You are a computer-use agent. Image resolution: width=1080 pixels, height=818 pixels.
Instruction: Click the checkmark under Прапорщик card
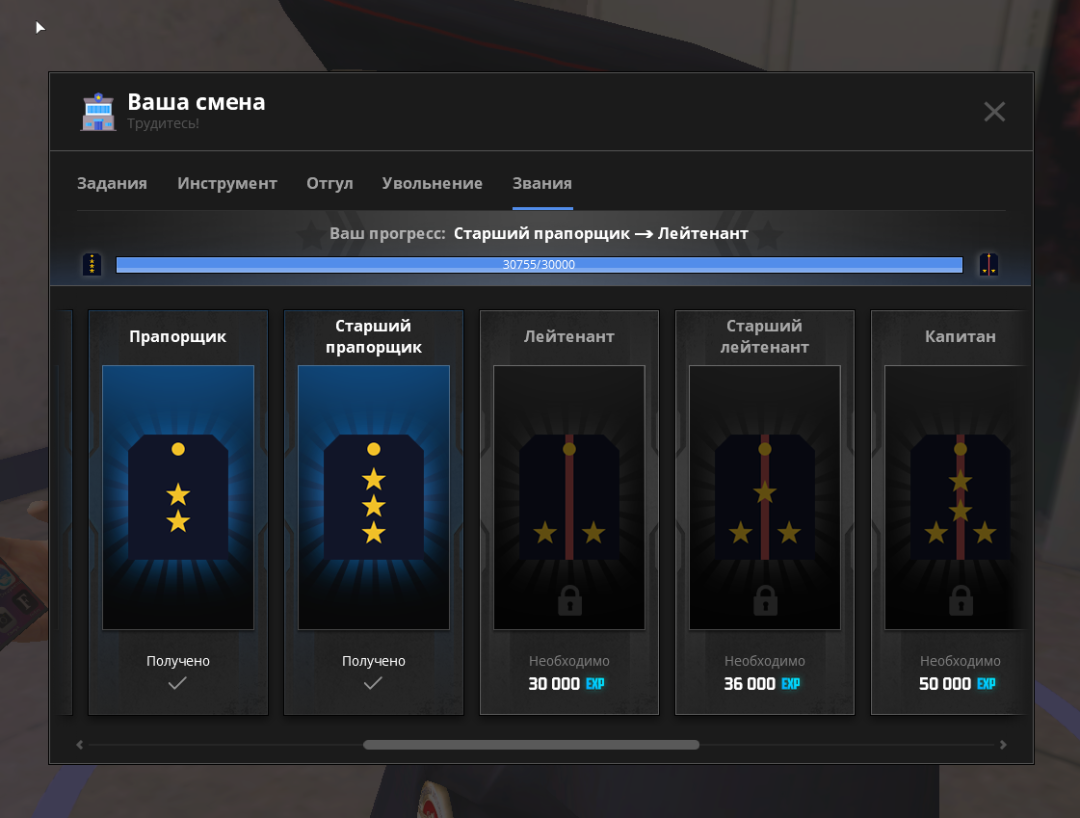point(178,683)
